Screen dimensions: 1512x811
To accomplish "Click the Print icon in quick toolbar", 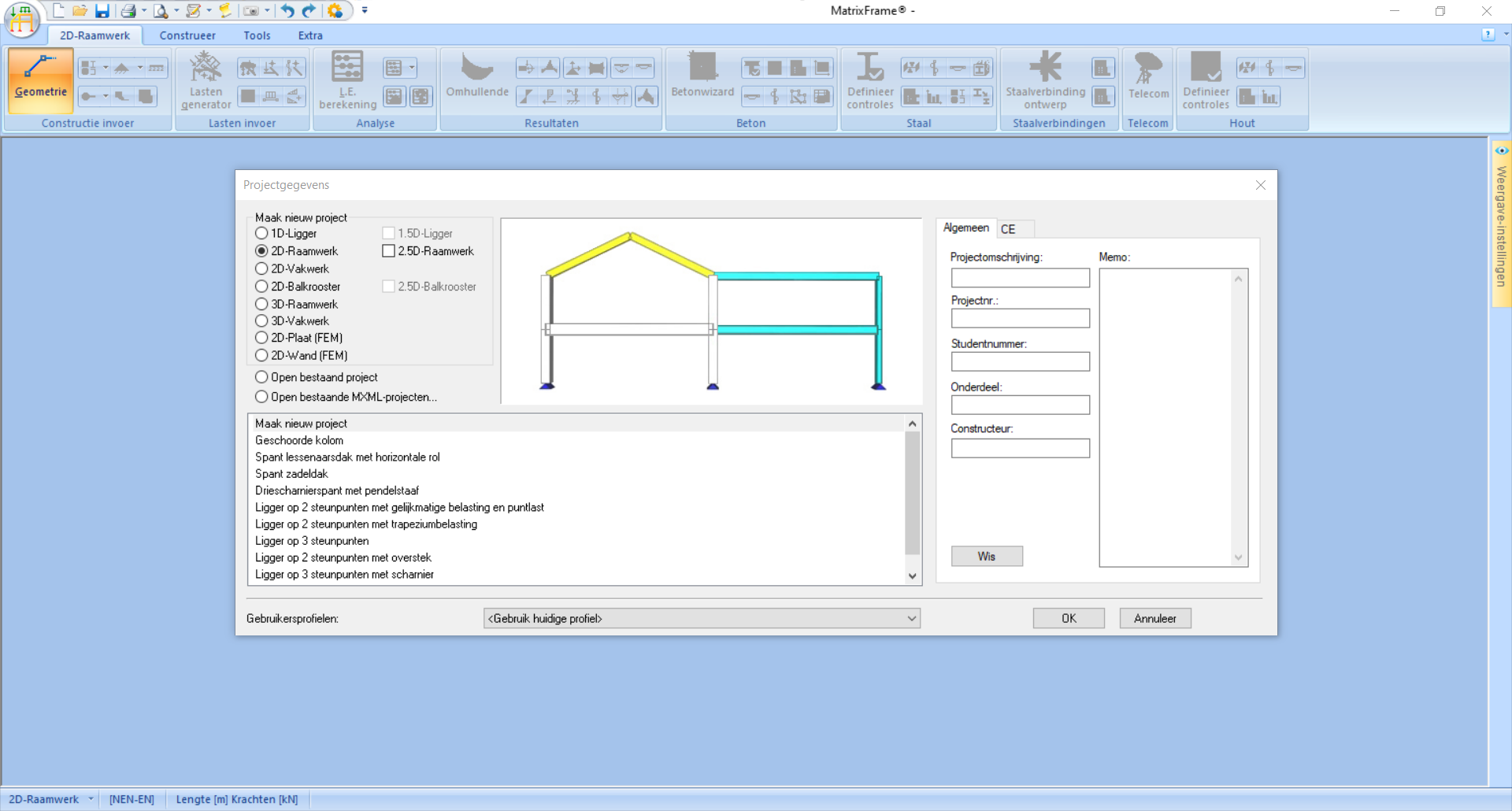I will [x=128, y=11].
